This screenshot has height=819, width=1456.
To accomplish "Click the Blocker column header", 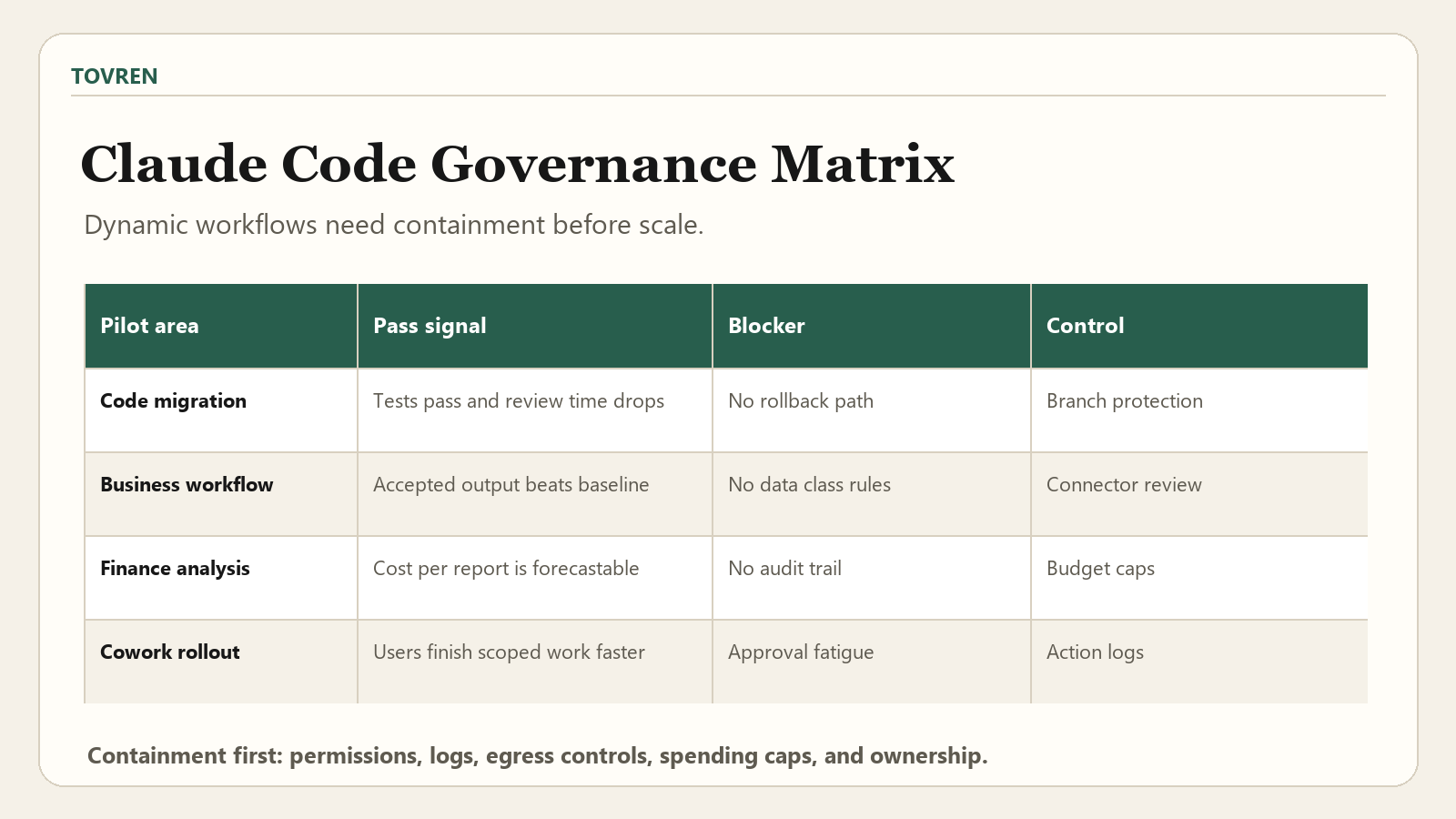I will [872, 326].
